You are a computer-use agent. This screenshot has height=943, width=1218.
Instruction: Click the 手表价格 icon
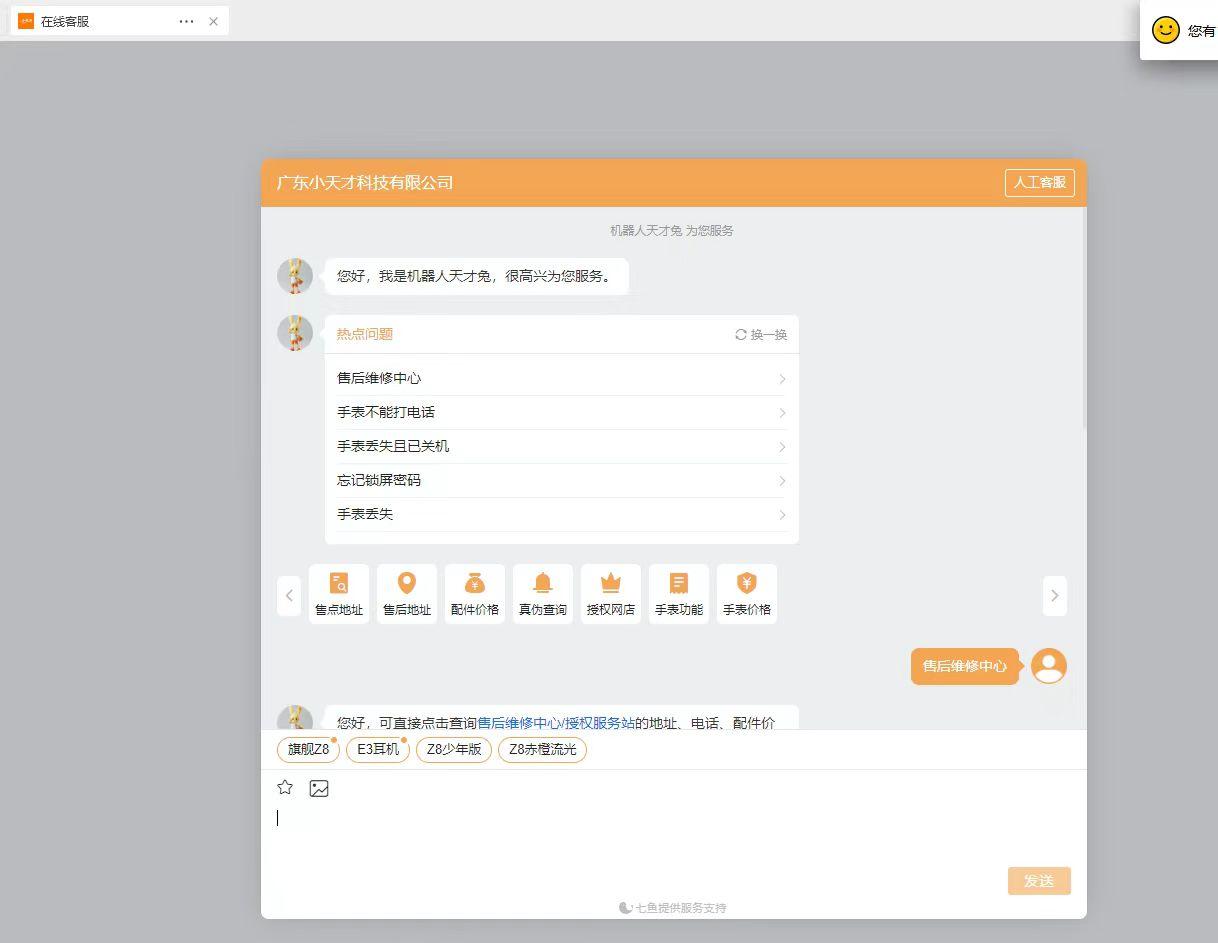[x=747, y=593]
